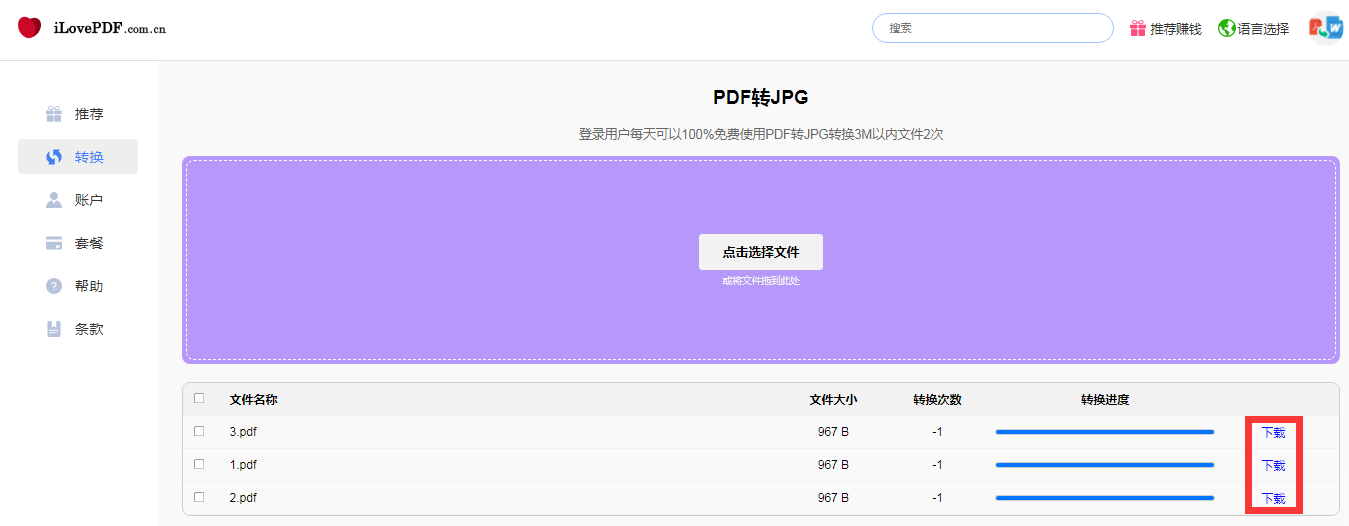The width and height of the screenshot is (1349, 526).
Task: Click the 转换 refresh icon in sidebar
Action: click(x=54, y=157)
